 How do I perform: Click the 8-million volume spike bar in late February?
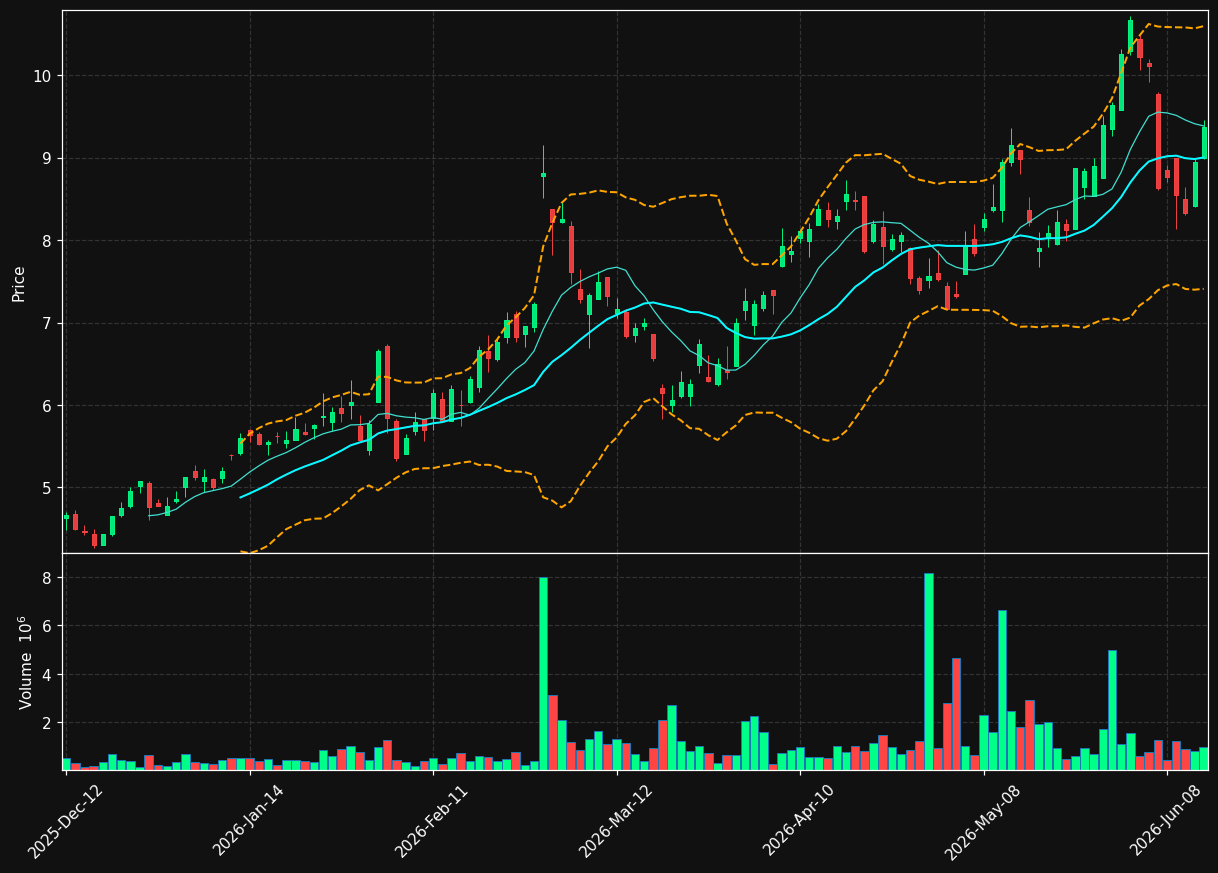pos(543,674)
